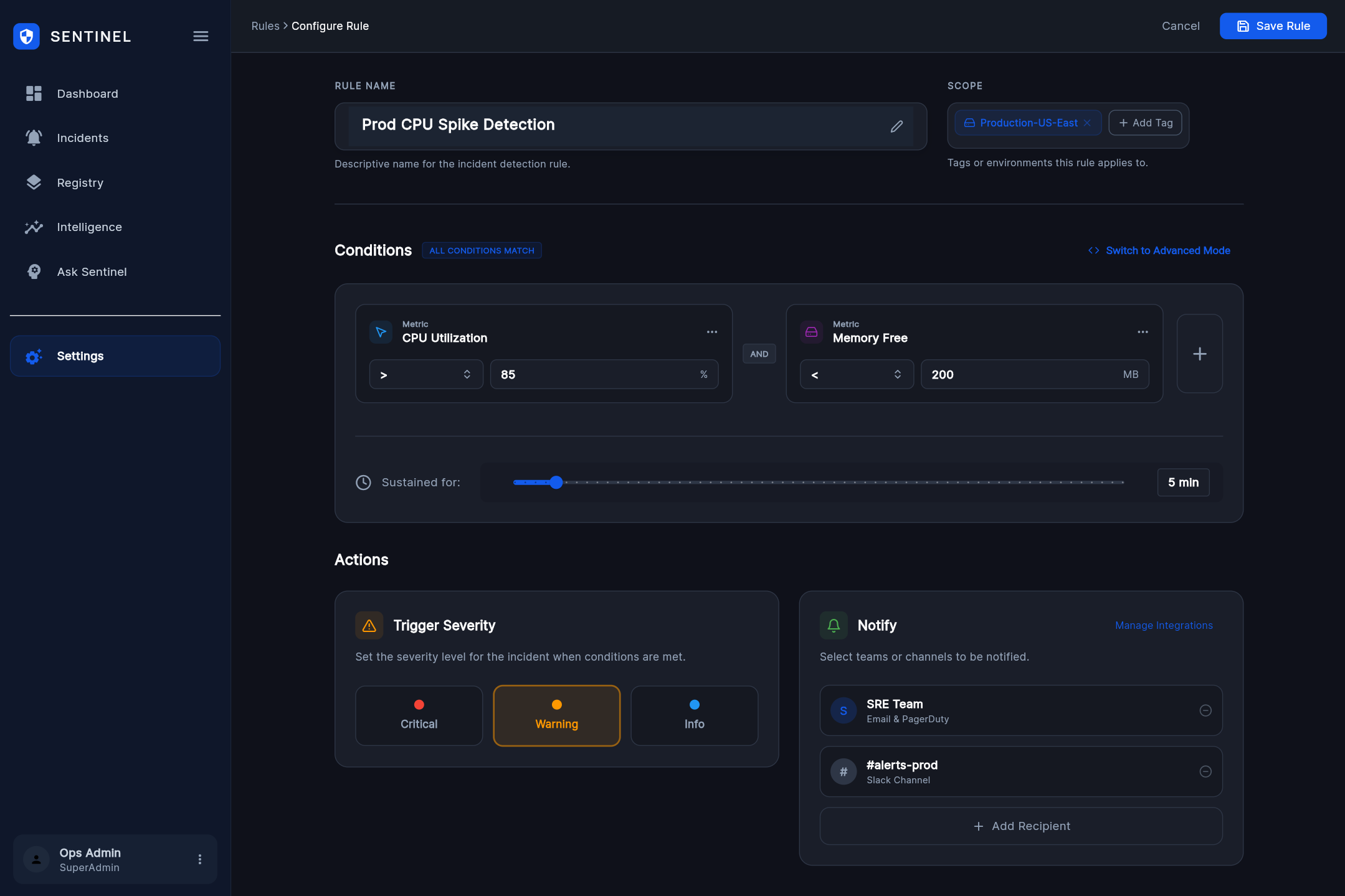Open Incidents in the sidebar
This screenshot has width=1345, height=896.
(83, 138)
